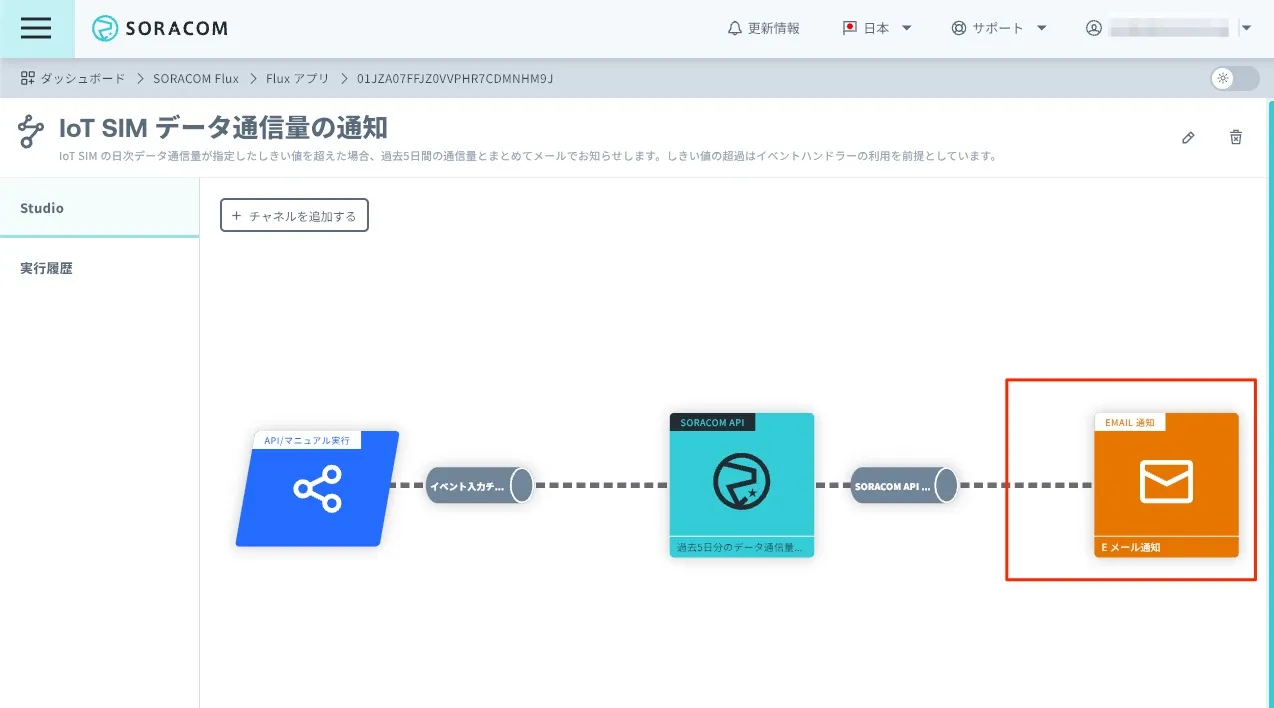Select the SORACOM API output channel pipe
The image size is (1274, 708).
click(x=904, y=486)
